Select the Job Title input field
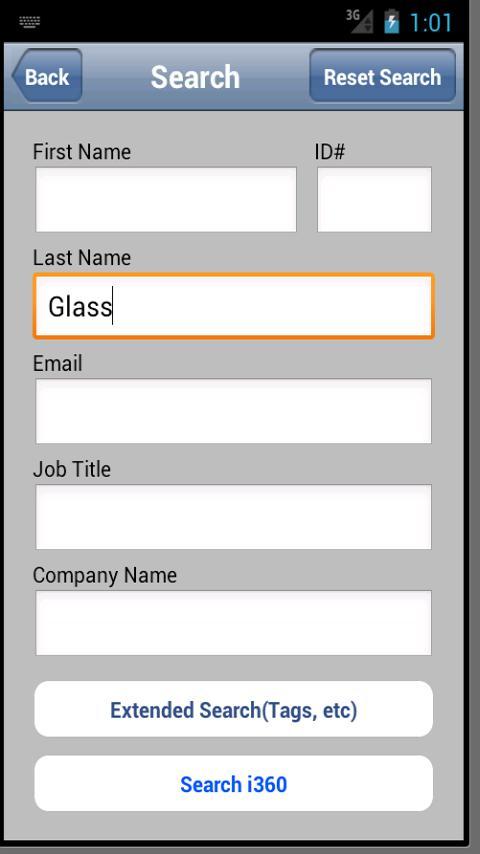Screen dimensions: 480x854 (x=234, y=516)
